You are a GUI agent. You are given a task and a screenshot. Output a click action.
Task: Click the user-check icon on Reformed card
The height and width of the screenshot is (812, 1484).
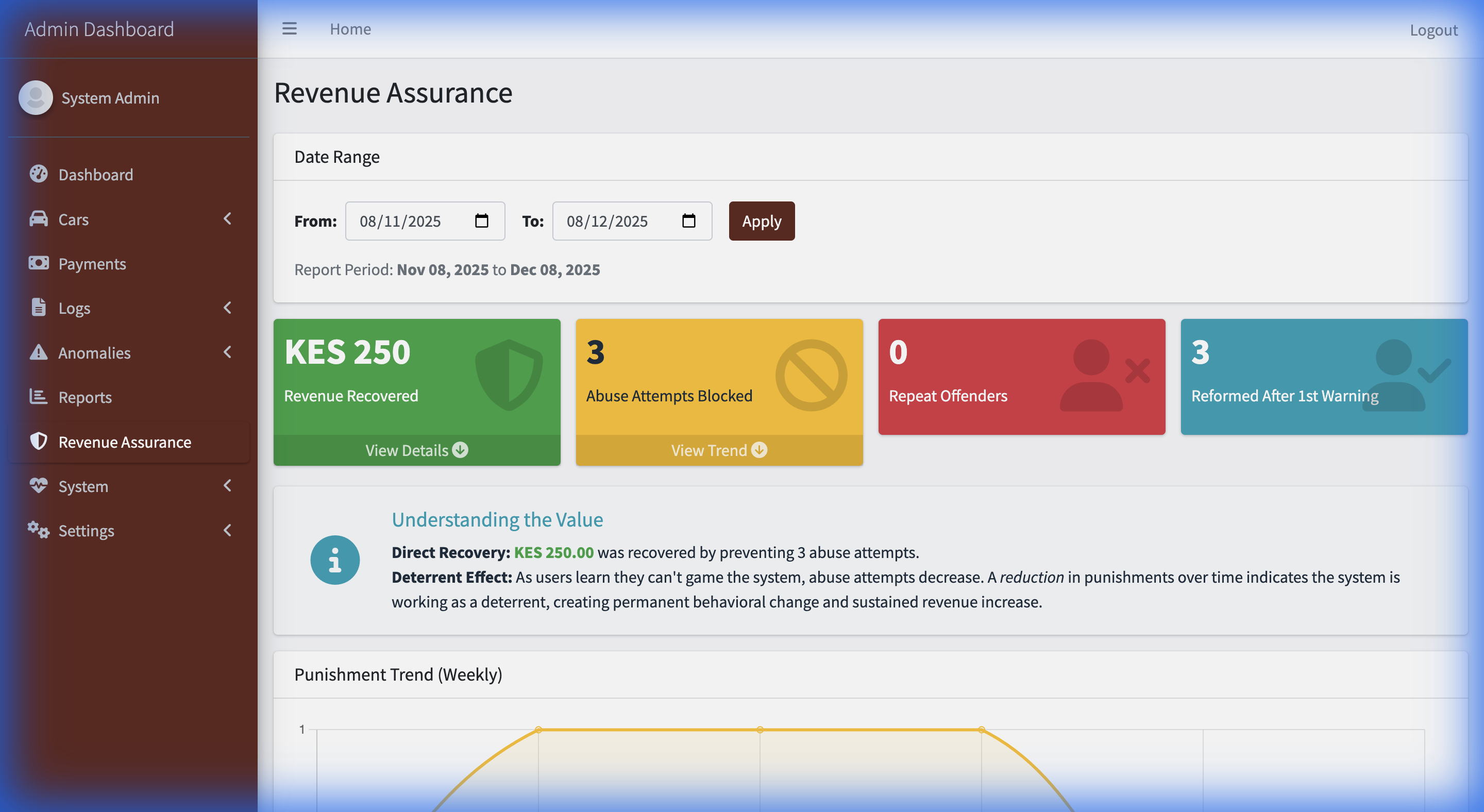click(x=1407, y=375)
